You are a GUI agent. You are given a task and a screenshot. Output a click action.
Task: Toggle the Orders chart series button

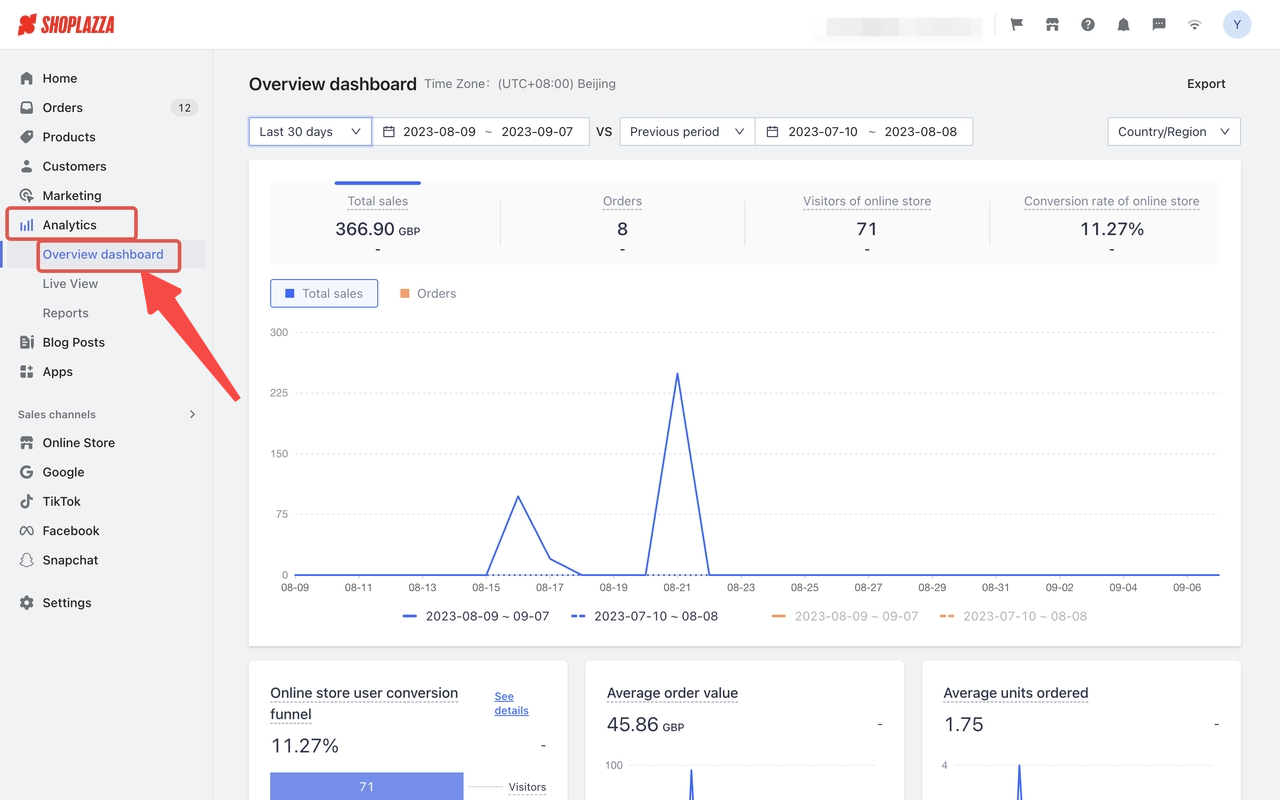428,293
